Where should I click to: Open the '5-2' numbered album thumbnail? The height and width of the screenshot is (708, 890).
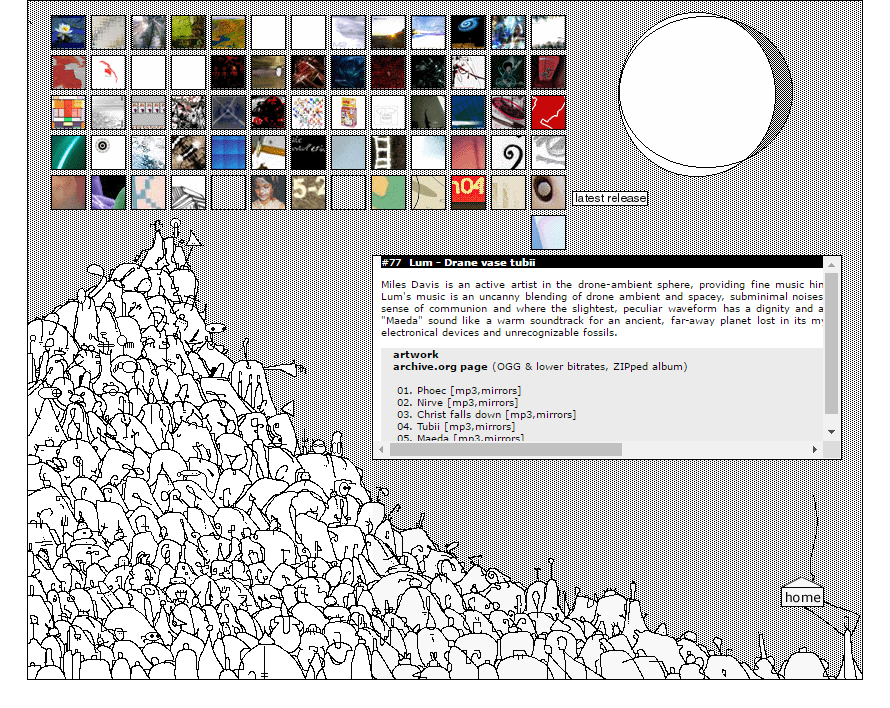pyautogui.click(x=308, y=191)
